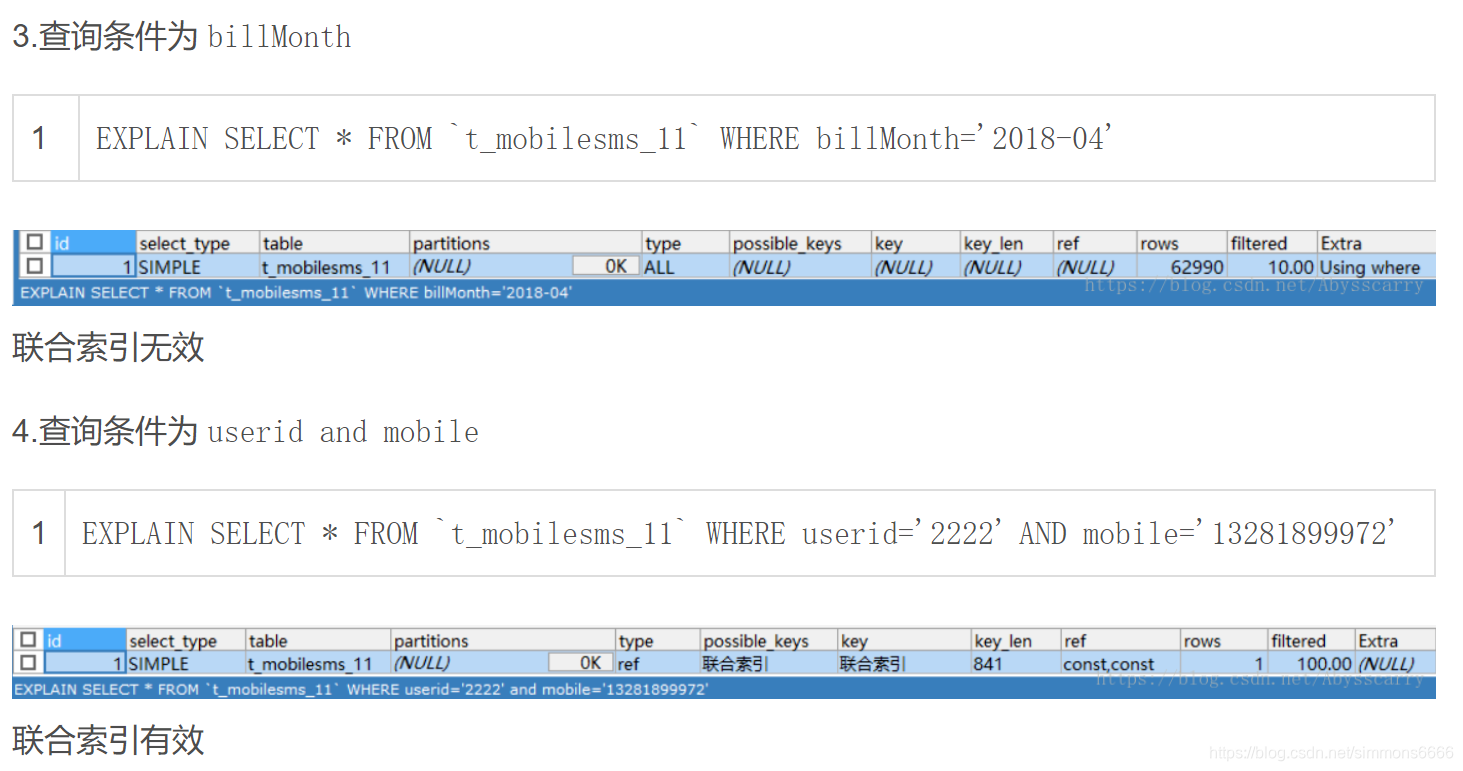Image resolution: width=1463 pixels, height=771 pixels.
Task: Select 'table' header in userid-mobile grid
Action: (318, 641)
